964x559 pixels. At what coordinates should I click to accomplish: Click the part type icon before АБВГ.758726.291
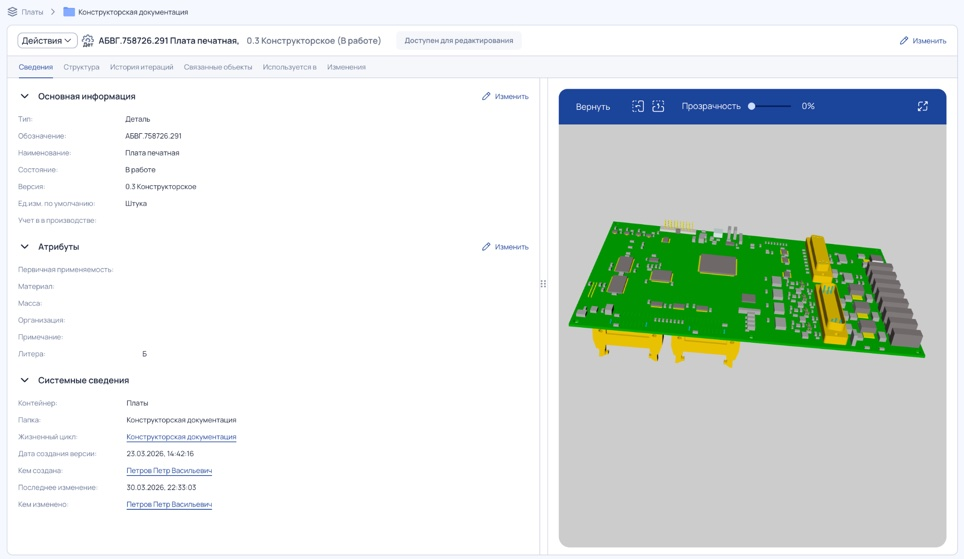pos(88,41)
